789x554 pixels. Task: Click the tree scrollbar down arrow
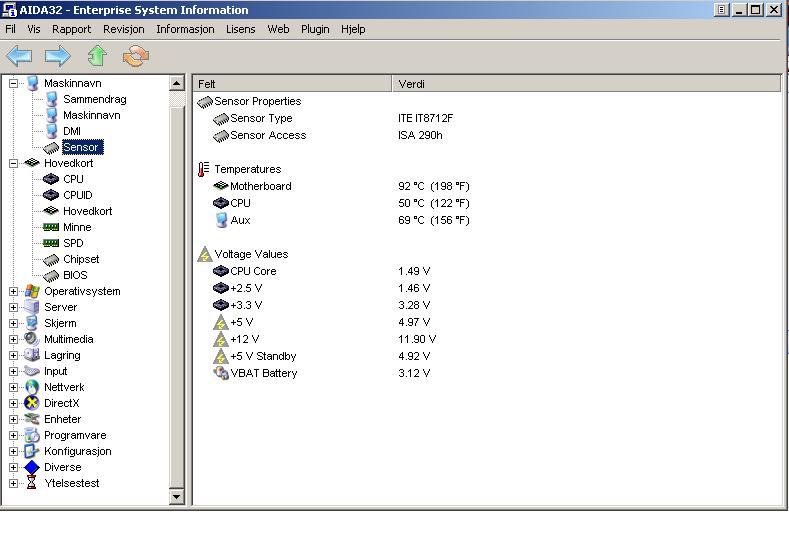(177, 497)
